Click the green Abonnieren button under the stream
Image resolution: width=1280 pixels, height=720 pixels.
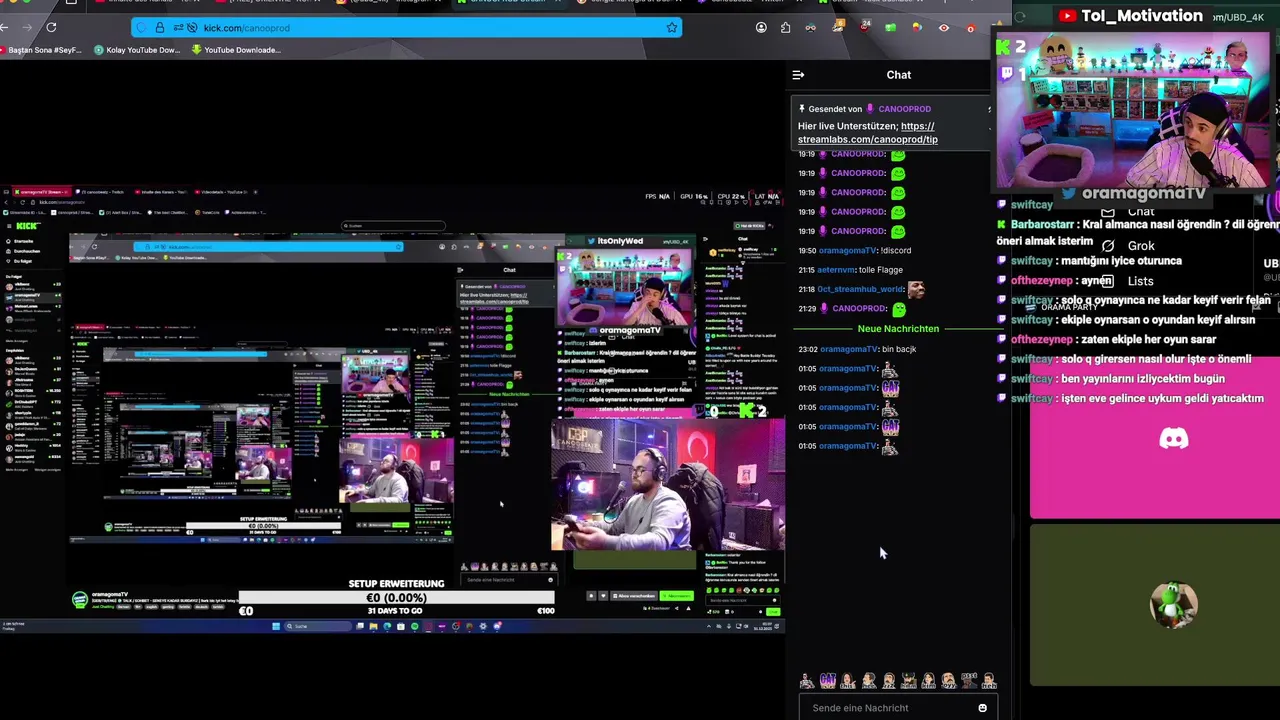[x=677, y=596]
